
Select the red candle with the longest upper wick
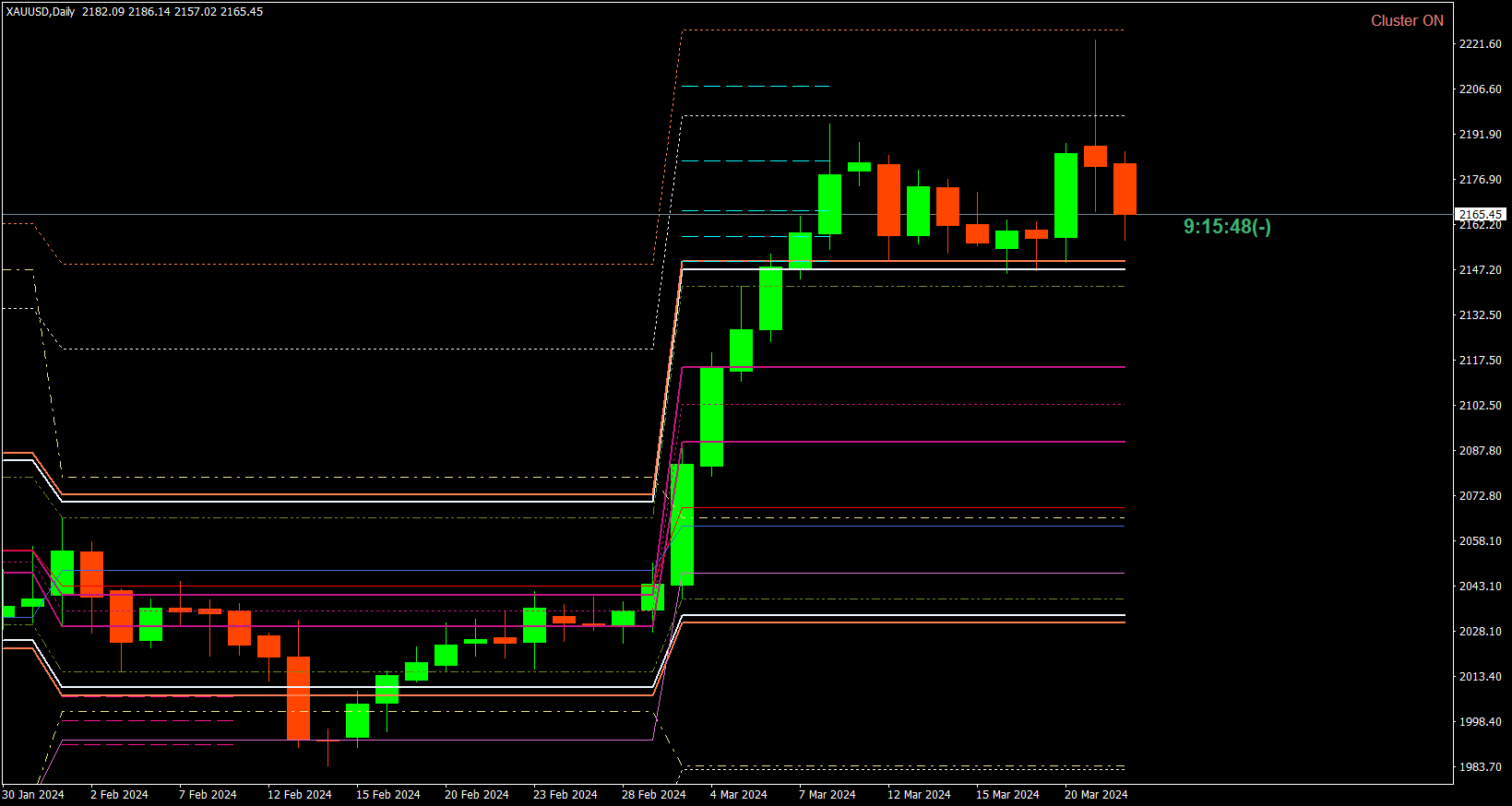[1095, 156]
